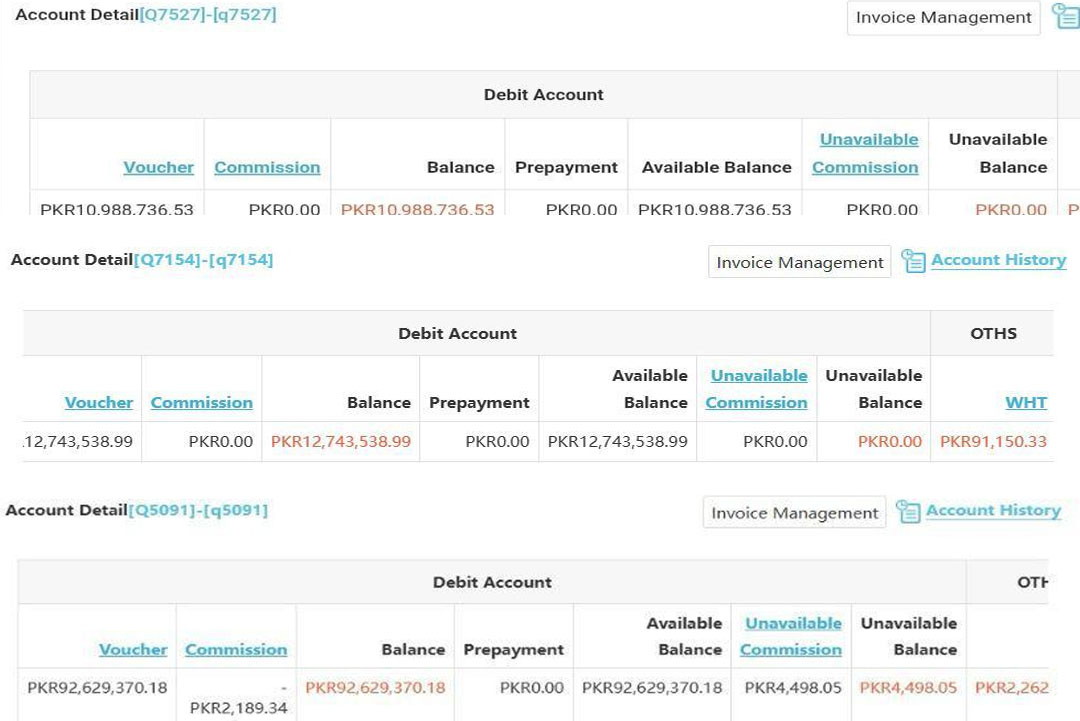1080x721 pixels.
Task: Click Invoice Management button for account Q5091
Action: click(x=794, y=513)
